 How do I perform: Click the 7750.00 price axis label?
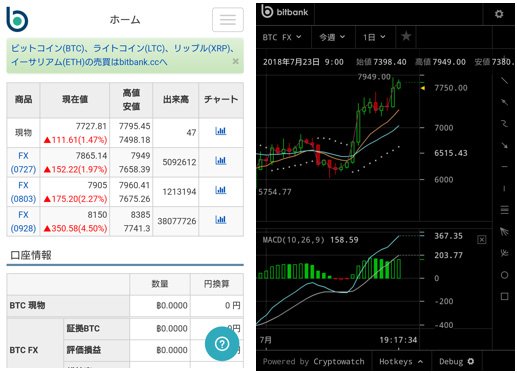click(451, 88)
